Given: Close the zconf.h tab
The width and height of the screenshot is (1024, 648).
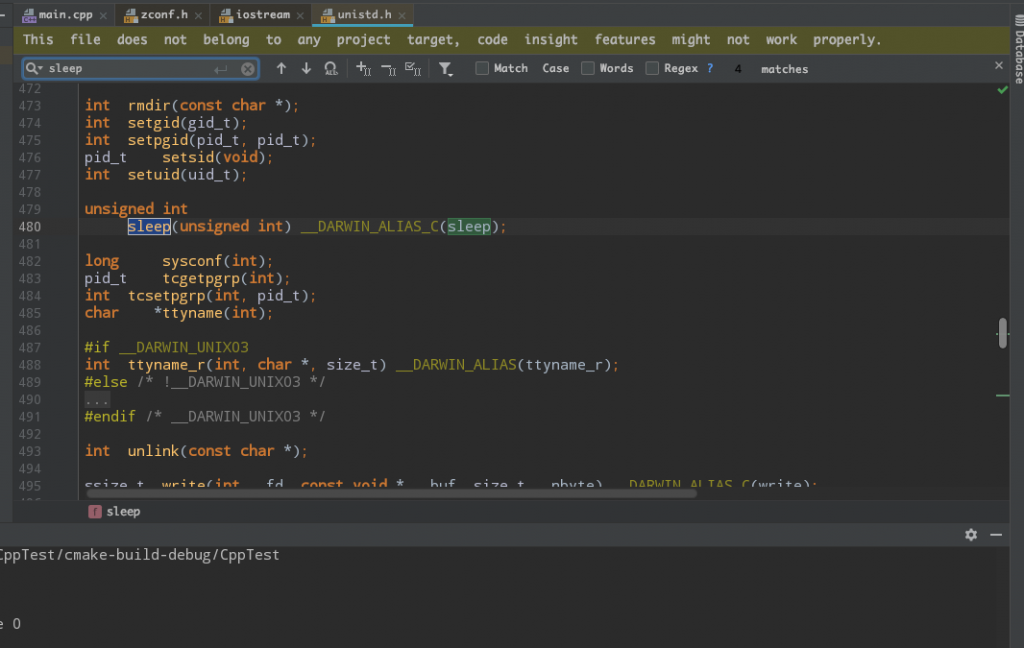Looking at the screenshot, I should click(198, 15).
